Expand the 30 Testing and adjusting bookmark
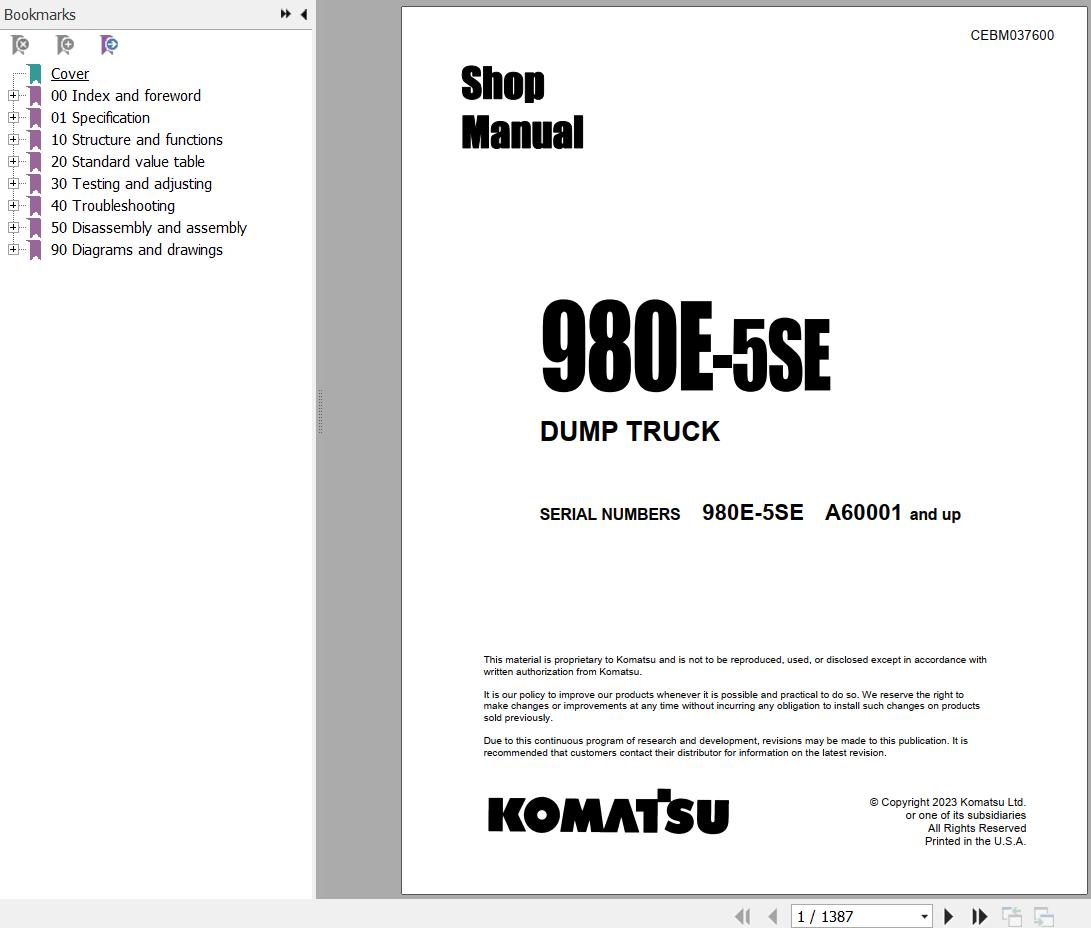 click(13, 184)
